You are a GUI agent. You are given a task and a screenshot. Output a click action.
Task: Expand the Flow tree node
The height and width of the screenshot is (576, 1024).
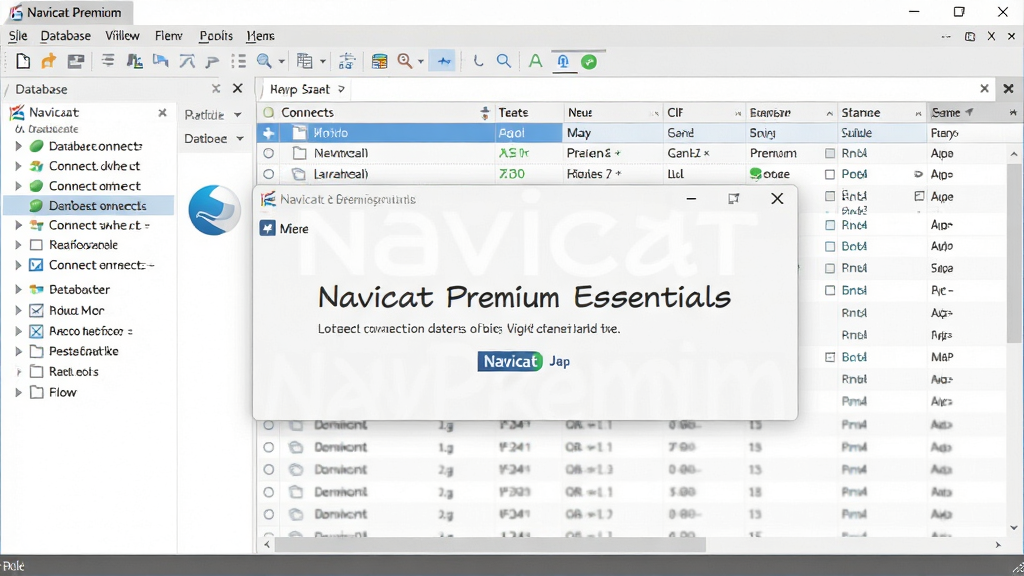click(x=18, y=392)
